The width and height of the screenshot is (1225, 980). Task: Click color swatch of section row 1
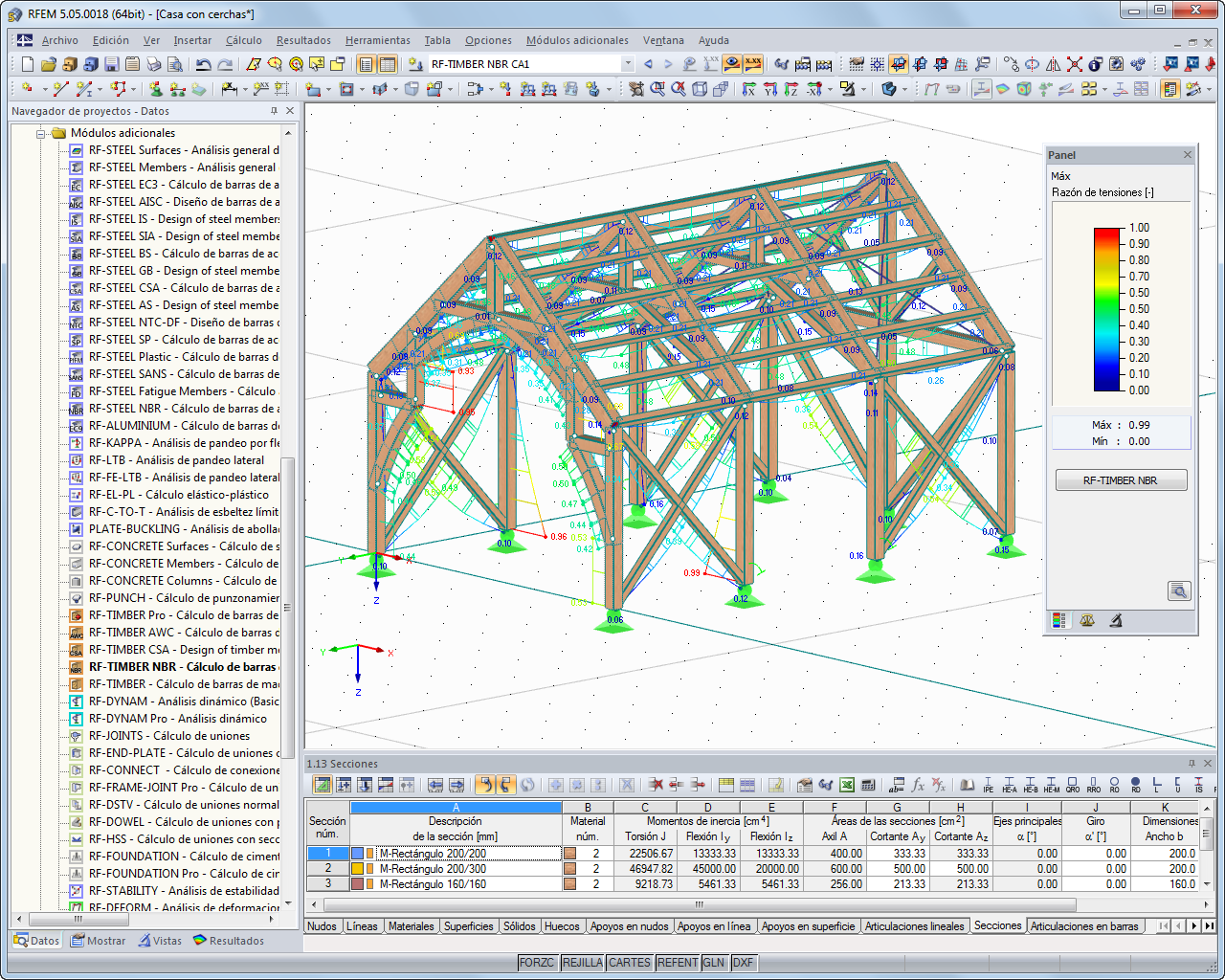357,854
